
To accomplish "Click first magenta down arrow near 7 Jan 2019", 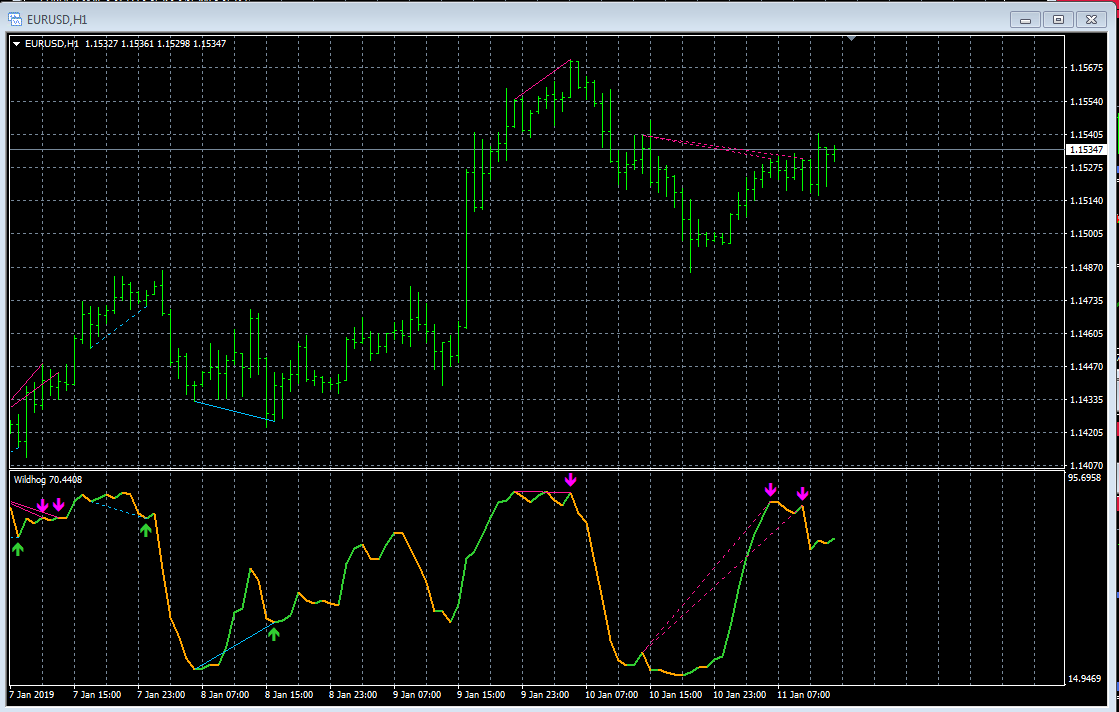I will coord(42,506).
